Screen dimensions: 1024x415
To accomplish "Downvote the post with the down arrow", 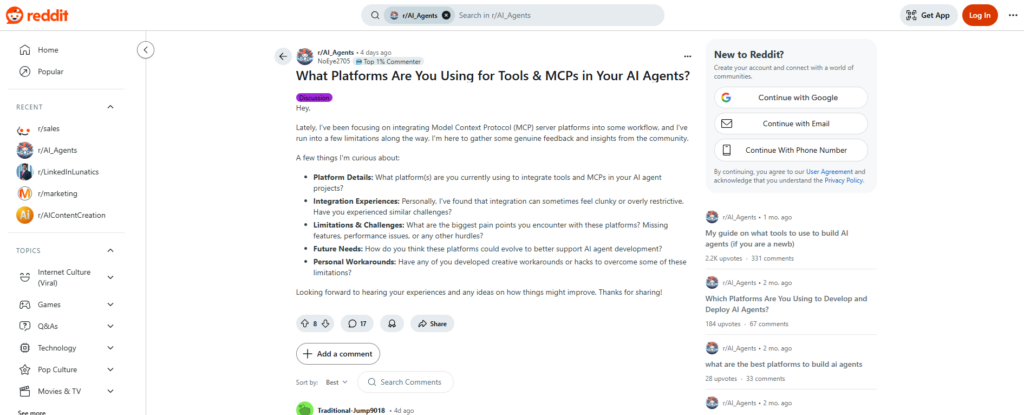I will (326, 323).
